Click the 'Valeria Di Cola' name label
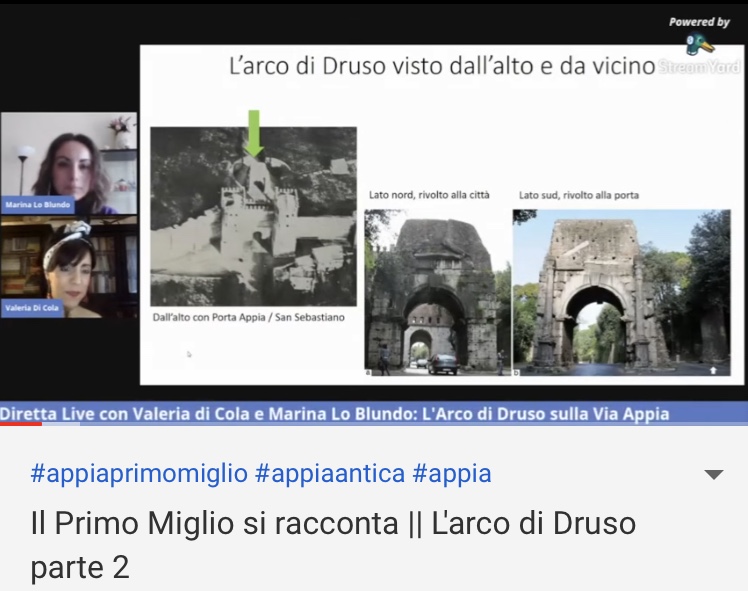Viewport: 748px width, 591px height. pos(32,308)
